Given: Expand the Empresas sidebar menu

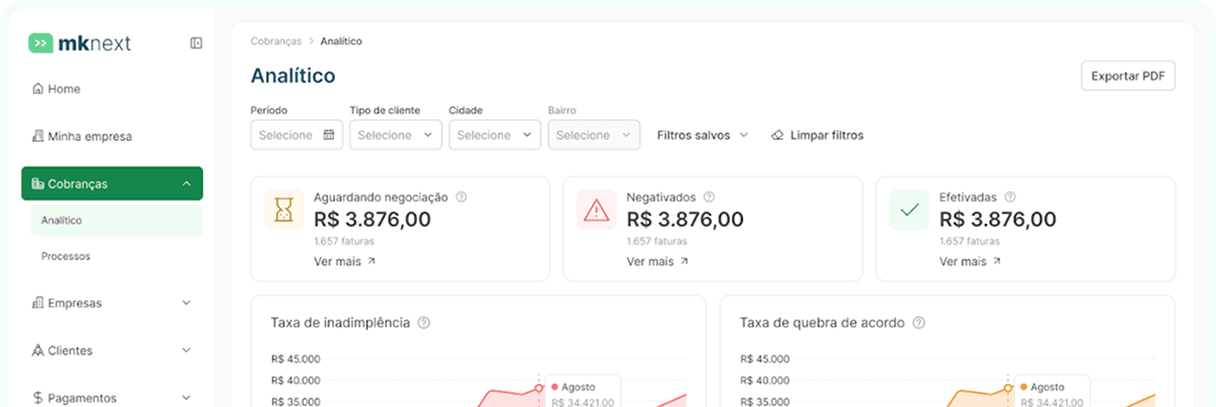Looking at the screenshot, I should 186,303.
